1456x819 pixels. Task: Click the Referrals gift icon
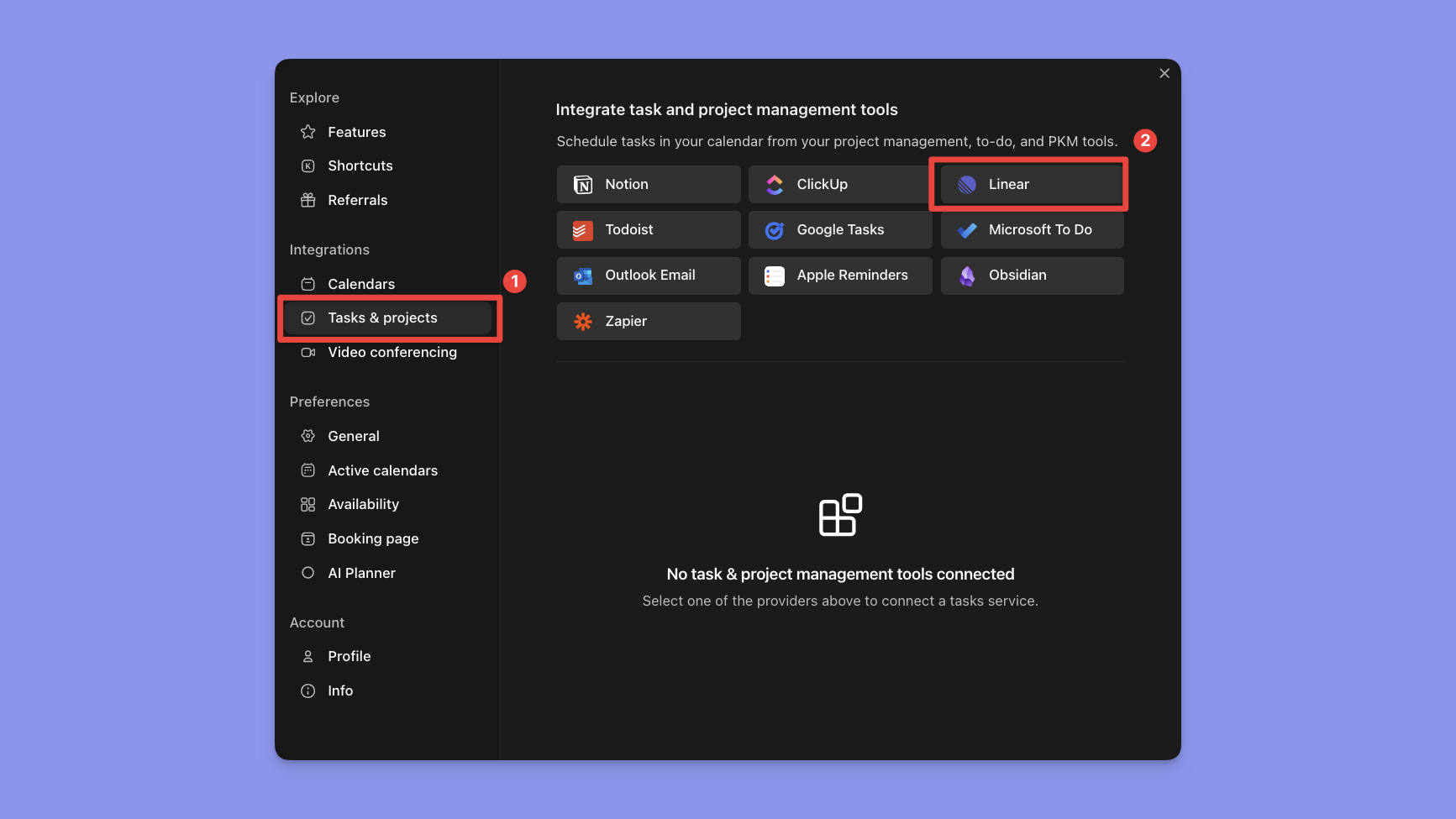point(308,200)
